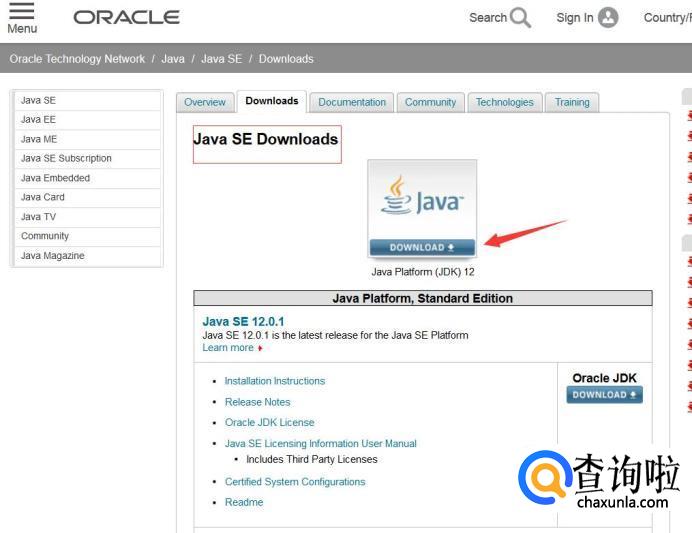Open the Readme link
This screenshot has height=533, width=692.
click(x=244, y=502)
